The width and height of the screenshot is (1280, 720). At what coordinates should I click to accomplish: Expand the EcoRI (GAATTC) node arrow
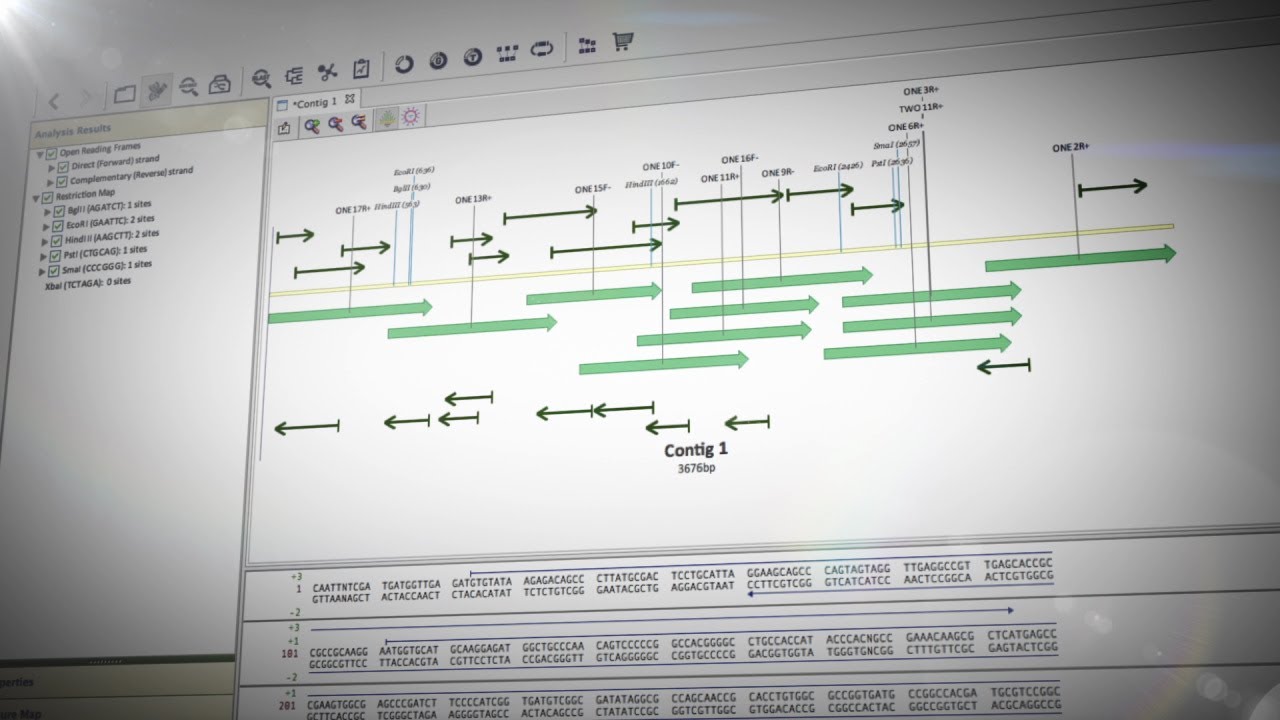pyautogui.click(x=46, y=228)
